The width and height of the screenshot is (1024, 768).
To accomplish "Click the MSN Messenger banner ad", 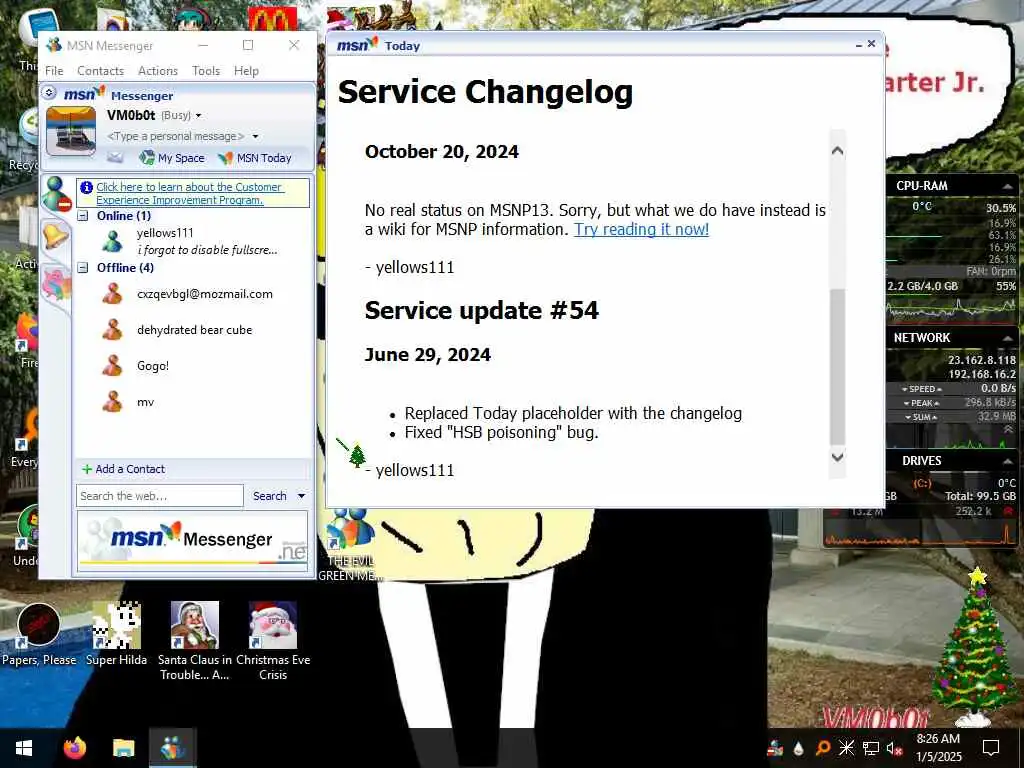I will pos(193,541).
